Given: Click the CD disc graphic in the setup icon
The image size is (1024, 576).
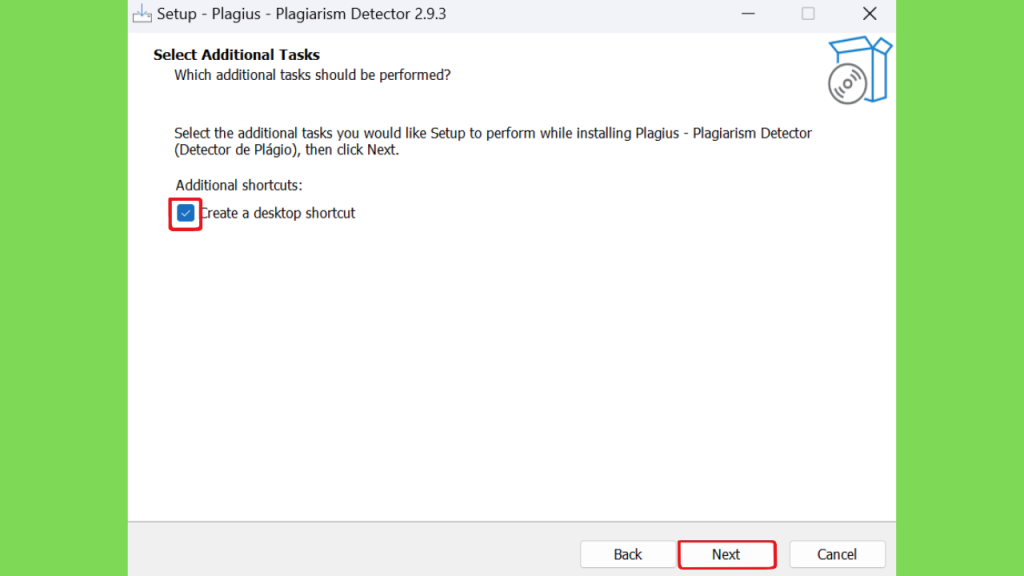Looking at the screenshot, I should (x=847, y=84).
